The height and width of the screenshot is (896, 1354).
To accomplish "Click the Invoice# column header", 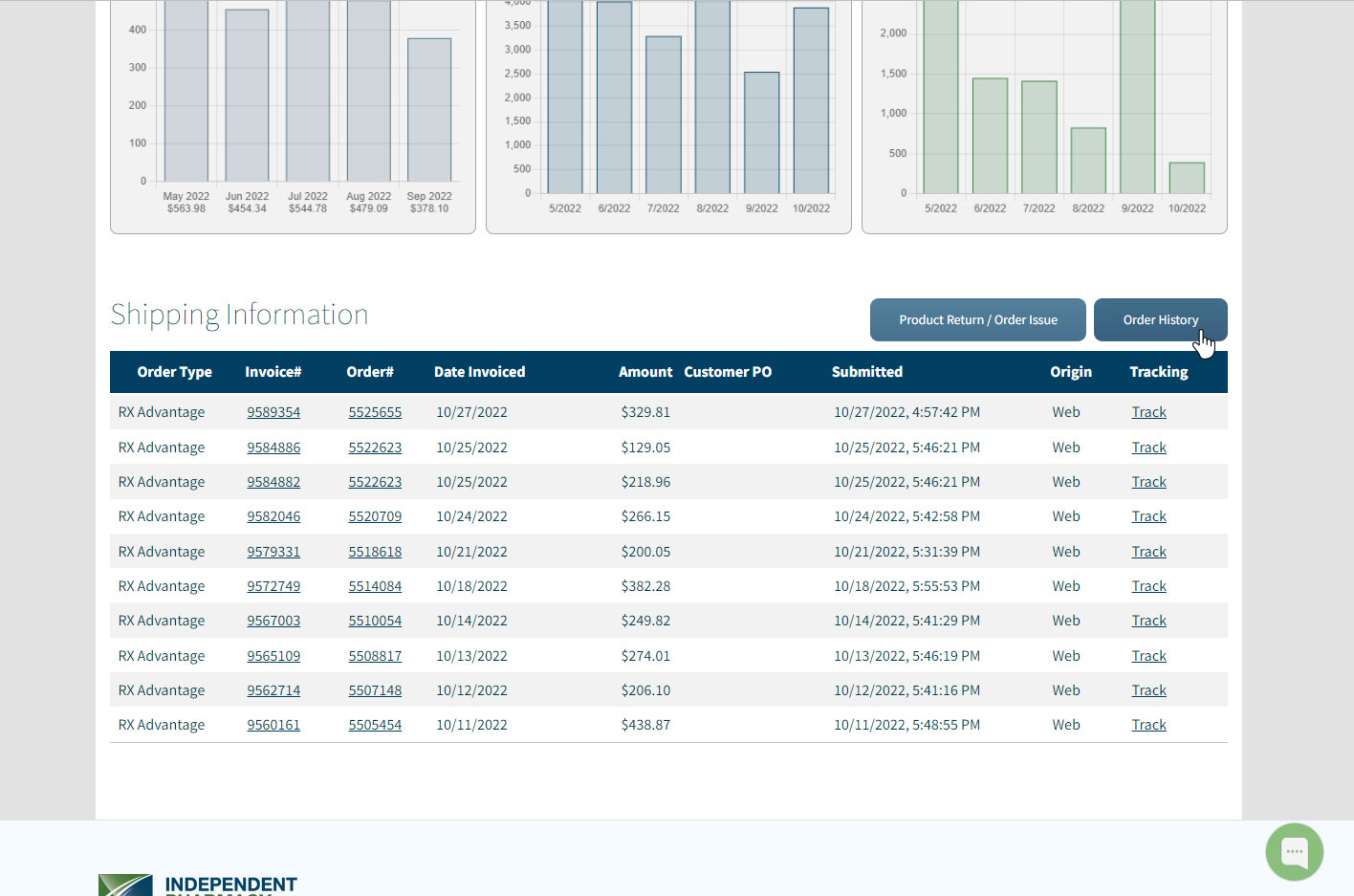I will [273, 372].
